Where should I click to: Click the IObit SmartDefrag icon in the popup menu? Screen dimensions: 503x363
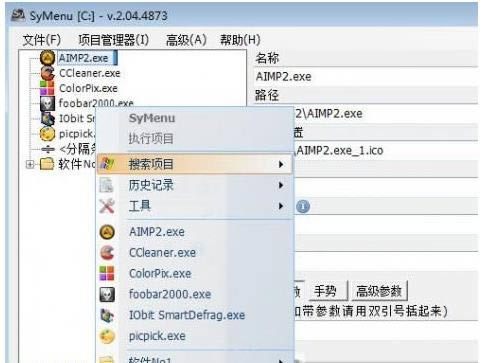pyautogui.click(x=107, y=315)
